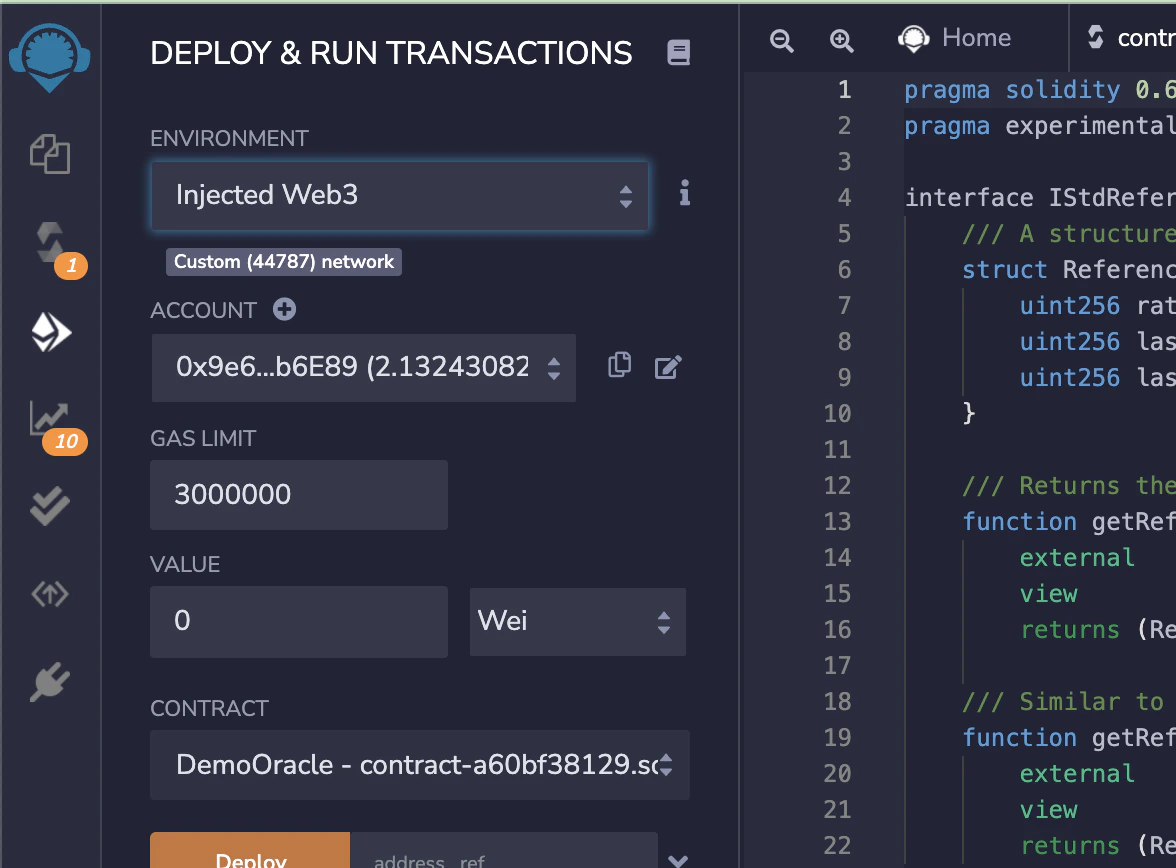Viewport: 1176px width, 868px height.
Task: Zoom out editor with magnifier minus icon
Action: pos(782,41)
